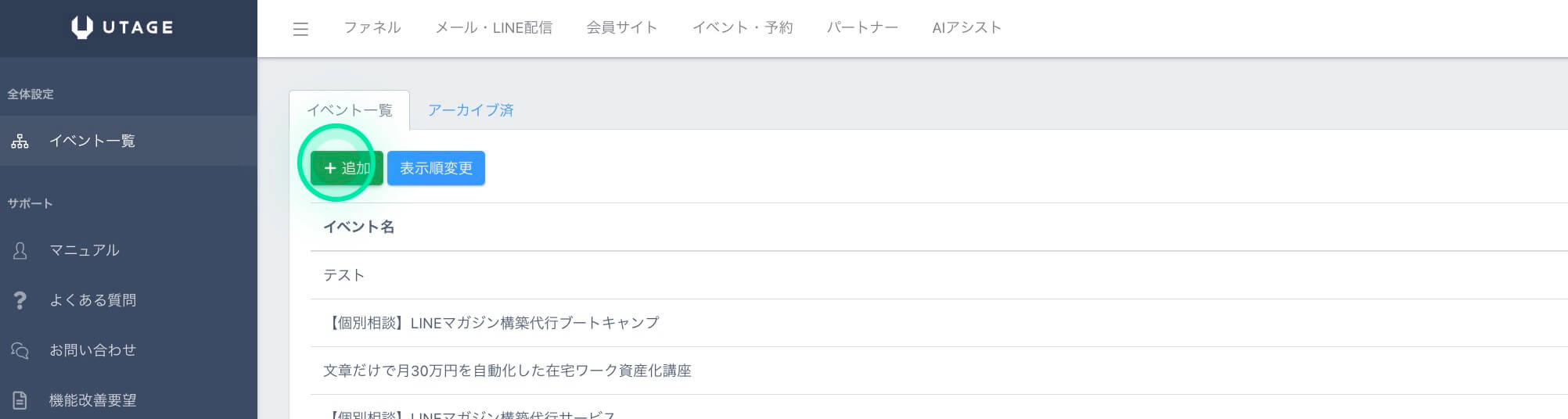This screenshot has width=1568, height=419.
Task: Click the 表示順変更 button
Action: [436, 168]
